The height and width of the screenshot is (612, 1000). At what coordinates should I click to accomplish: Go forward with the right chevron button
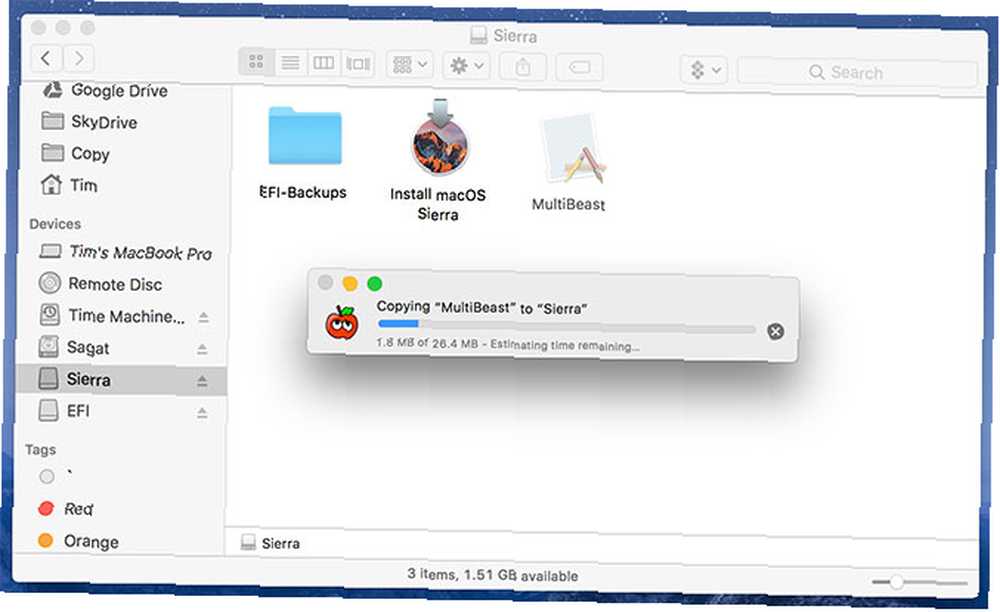point(78,59)
